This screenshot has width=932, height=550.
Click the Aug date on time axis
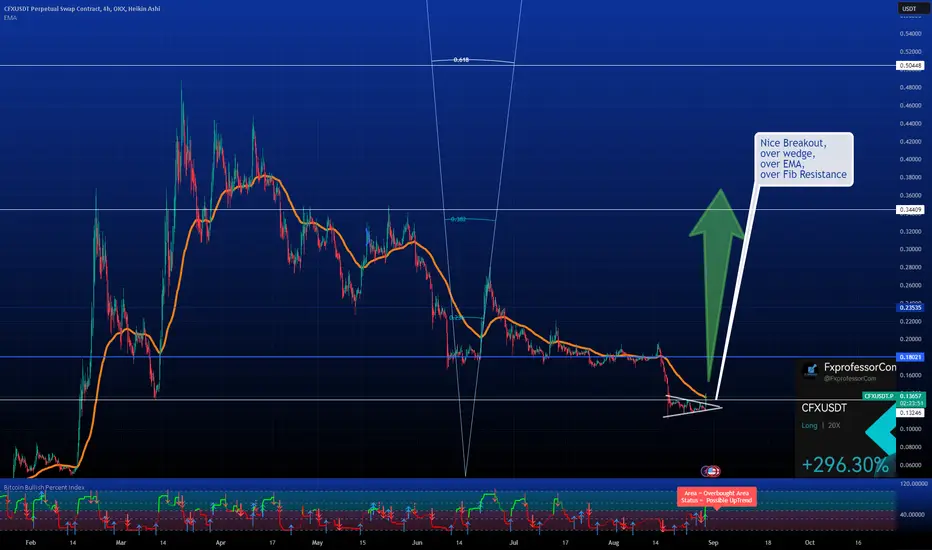point(613,542)
